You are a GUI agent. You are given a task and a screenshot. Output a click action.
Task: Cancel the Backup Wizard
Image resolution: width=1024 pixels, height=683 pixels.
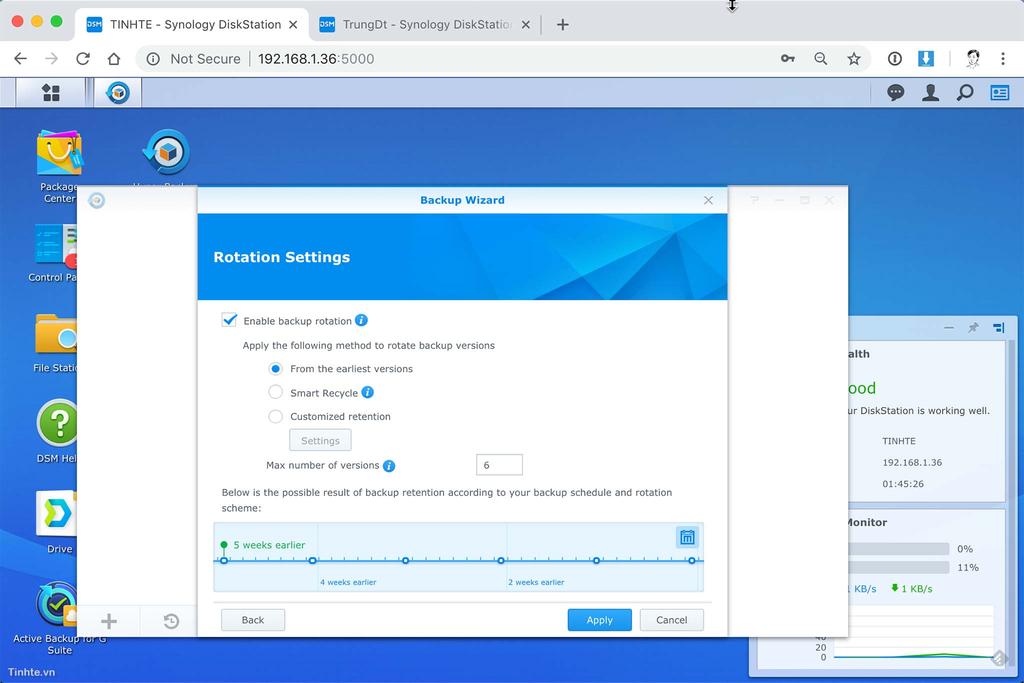671,620
